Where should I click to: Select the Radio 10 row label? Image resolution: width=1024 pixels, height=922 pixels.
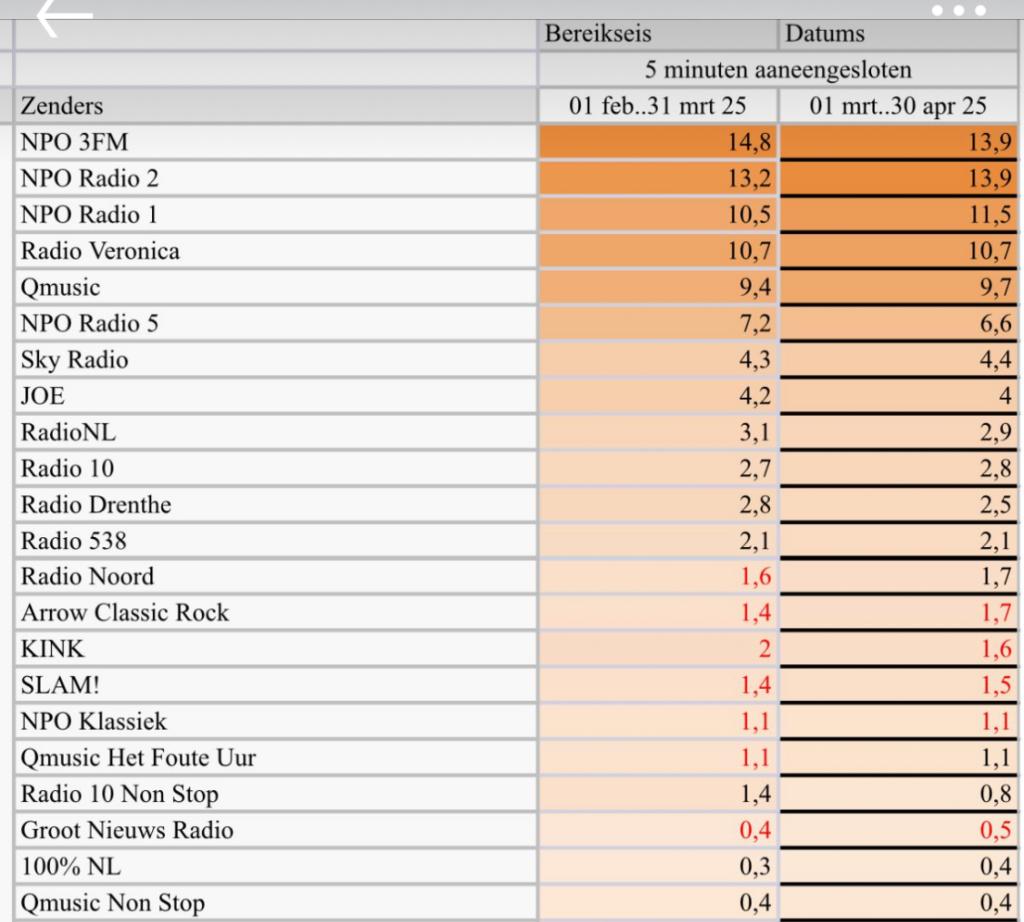275,468
